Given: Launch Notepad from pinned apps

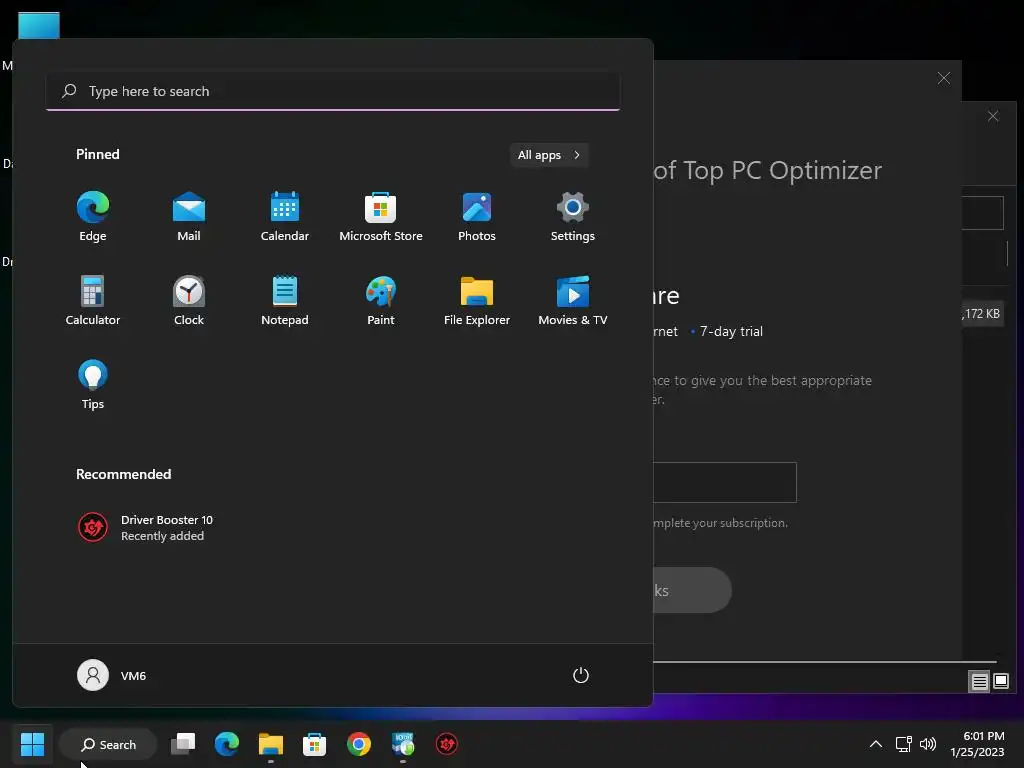Looking at the screenshot, I should click(285, 300).
